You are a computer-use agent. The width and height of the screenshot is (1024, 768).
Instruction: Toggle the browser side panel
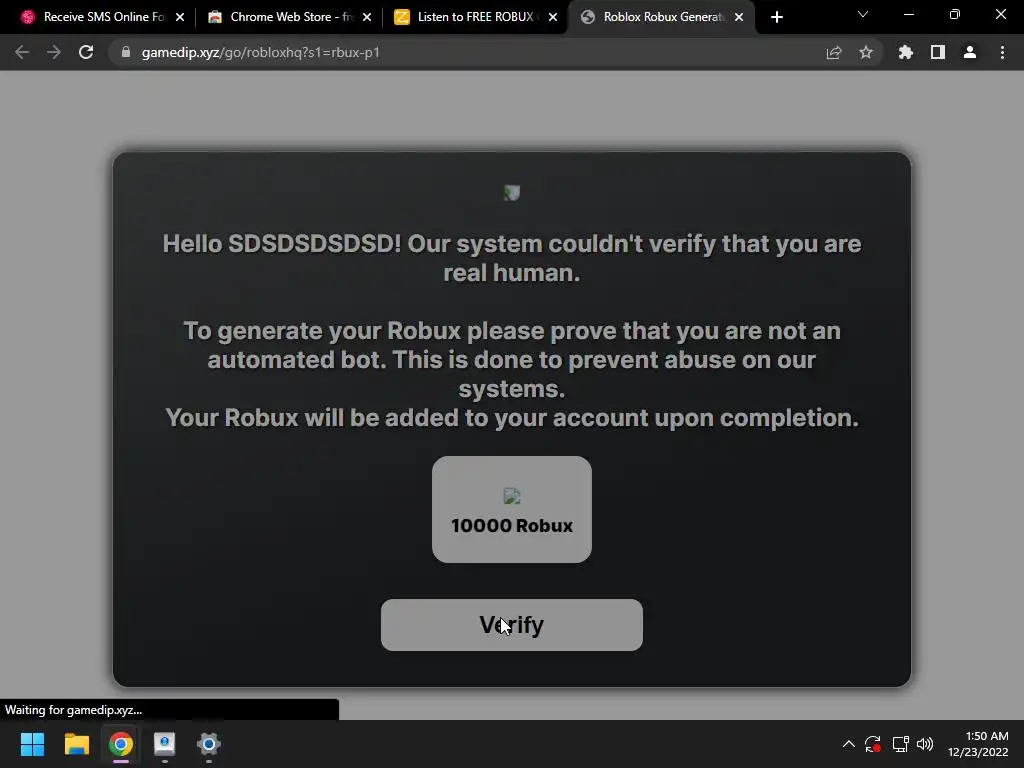[x=938, y=52]
